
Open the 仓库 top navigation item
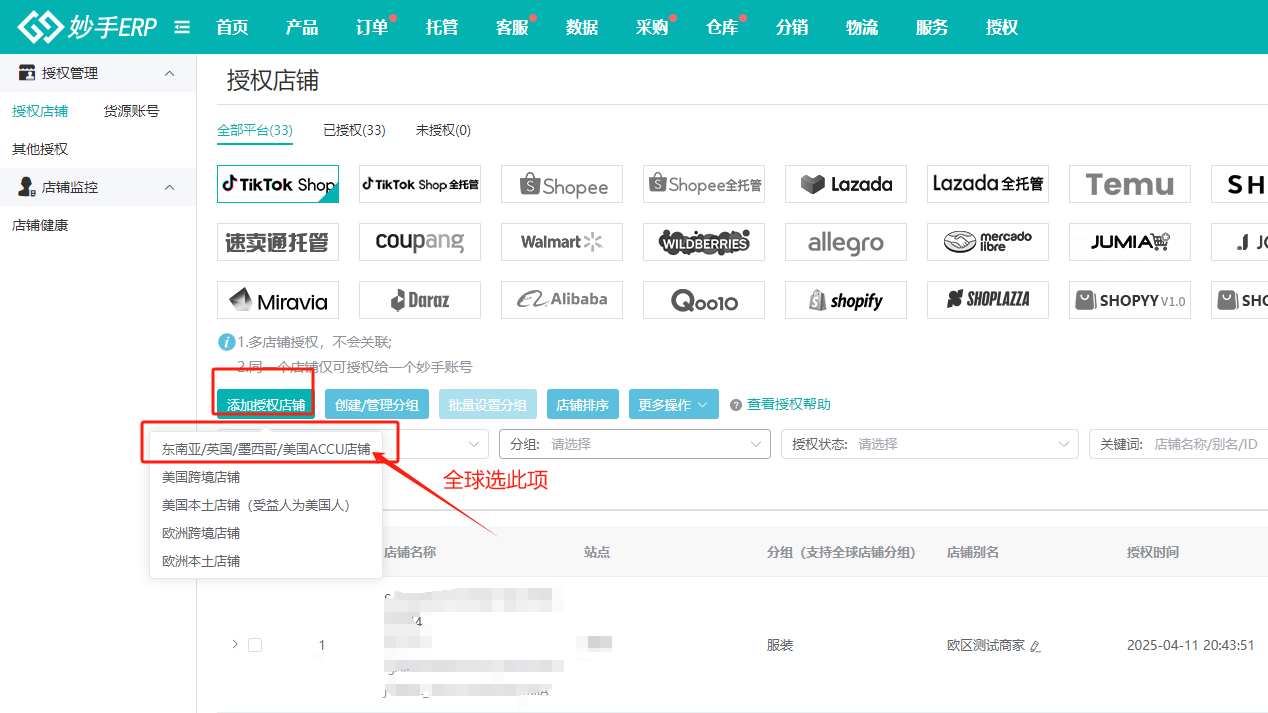click(x=722, y=27)
